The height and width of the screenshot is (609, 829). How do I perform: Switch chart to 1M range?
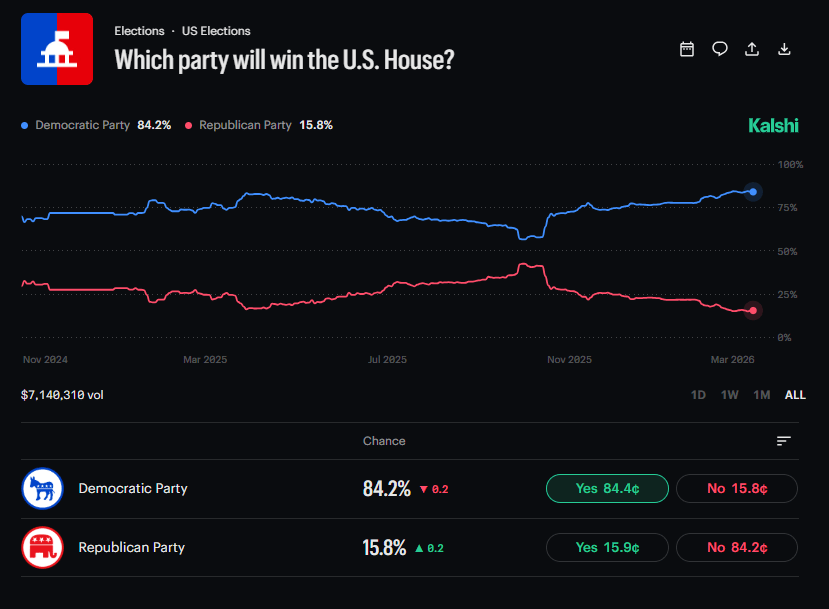761,395
